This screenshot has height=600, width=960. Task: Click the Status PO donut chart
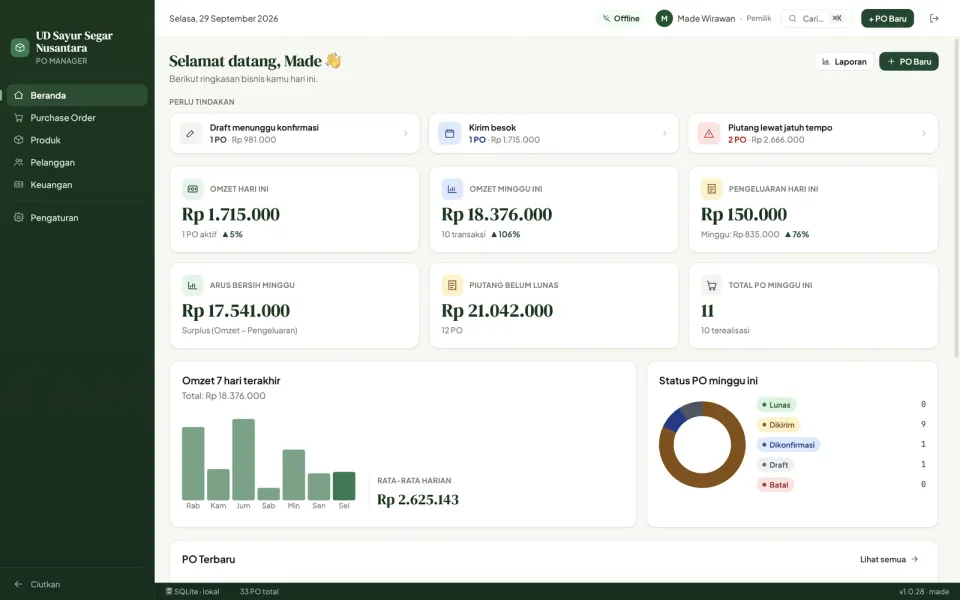click(x=702, y=444)
